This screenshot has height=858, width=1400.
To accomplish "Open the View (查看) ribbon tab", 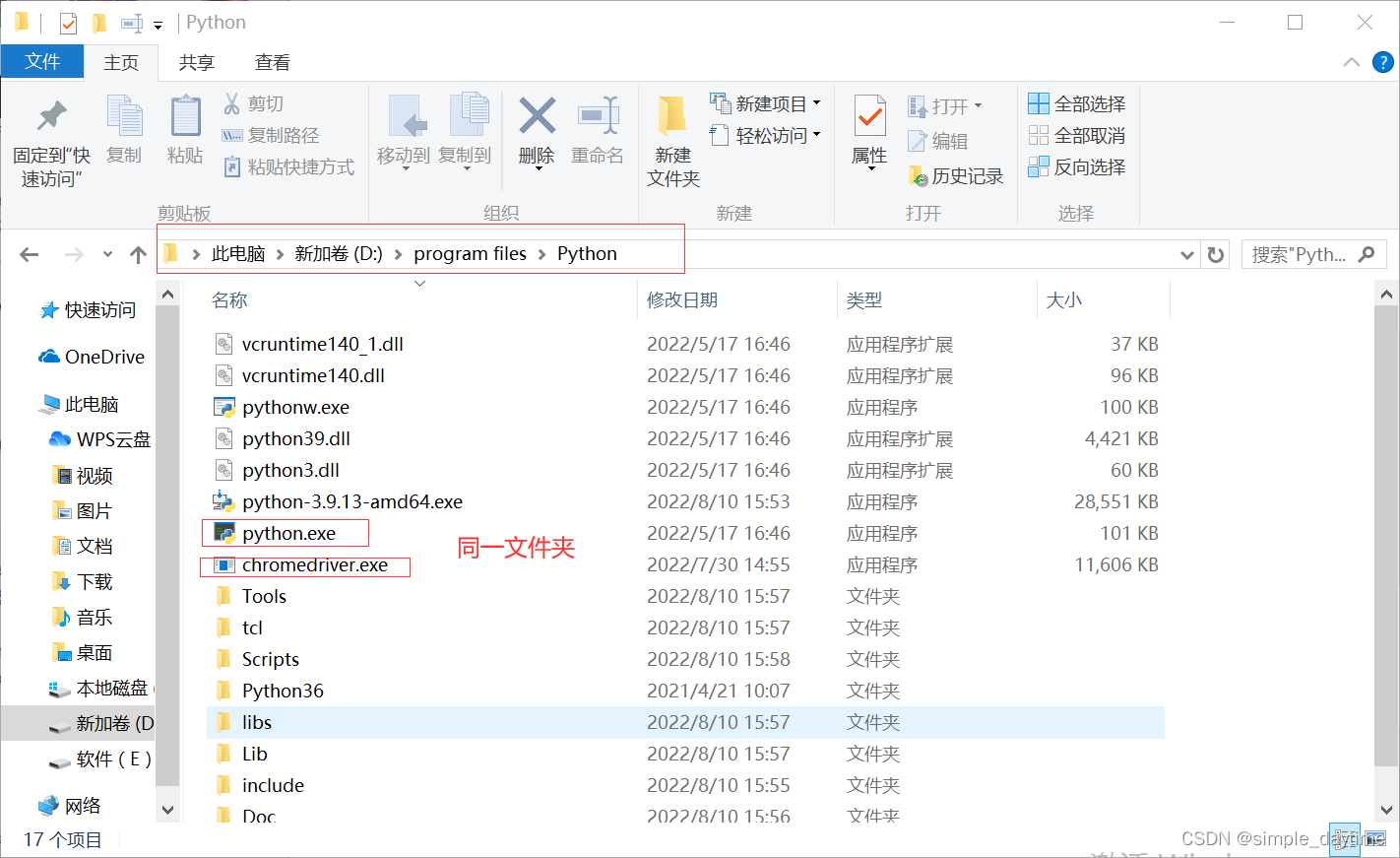I will click(x=273, y=63).
